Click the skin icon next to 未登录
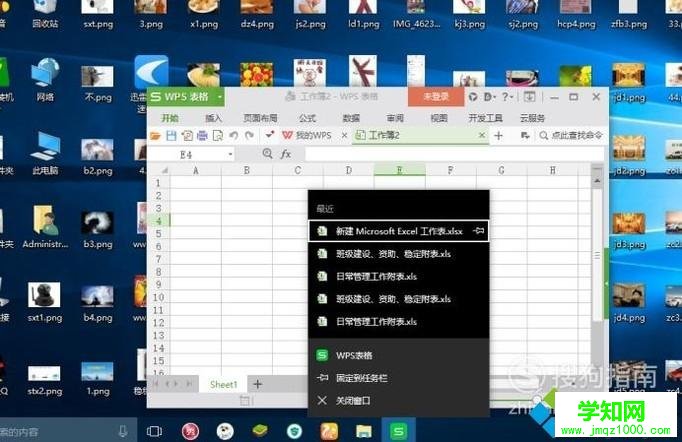 [473, 97]
